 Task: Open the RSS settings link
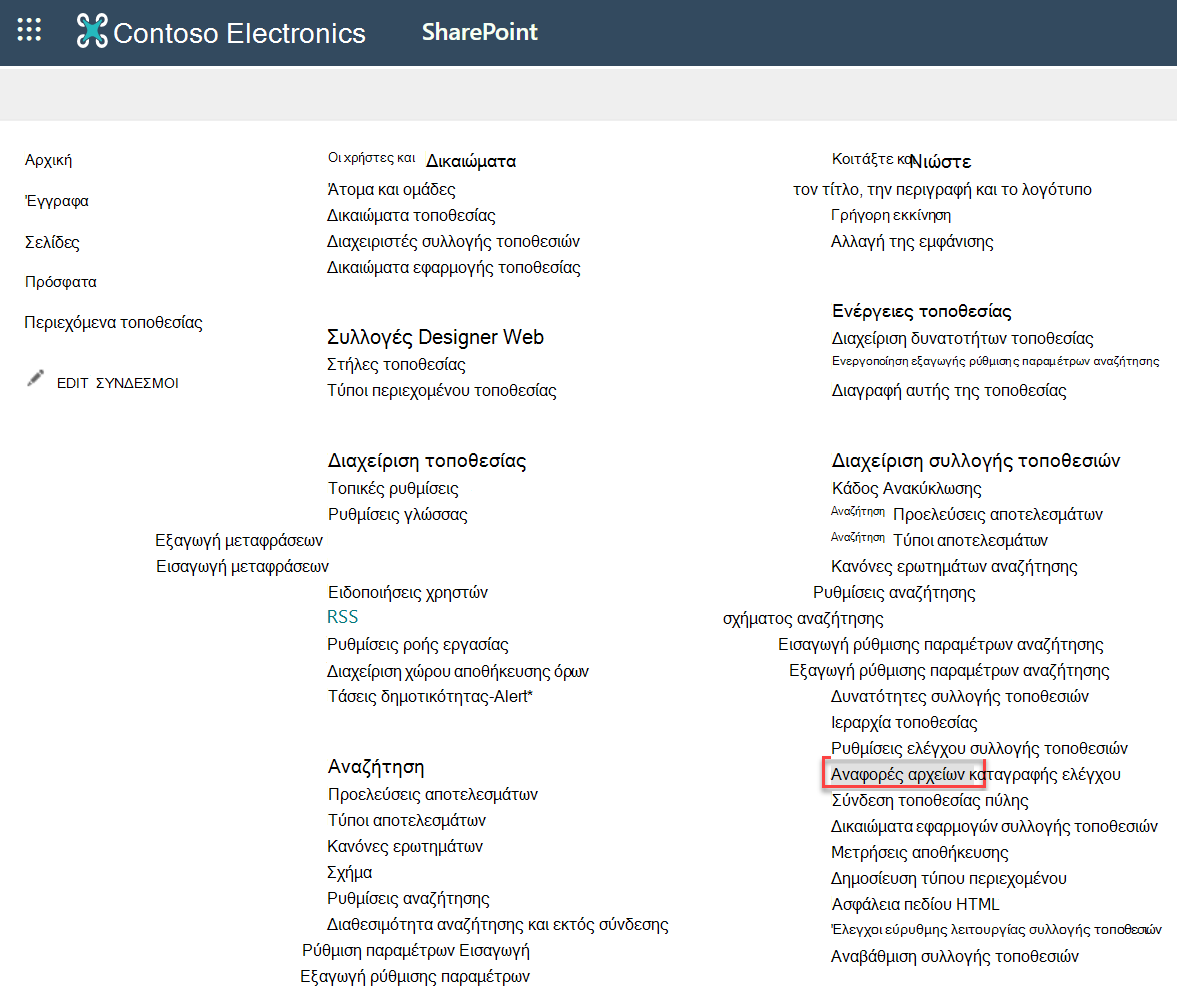342,617
